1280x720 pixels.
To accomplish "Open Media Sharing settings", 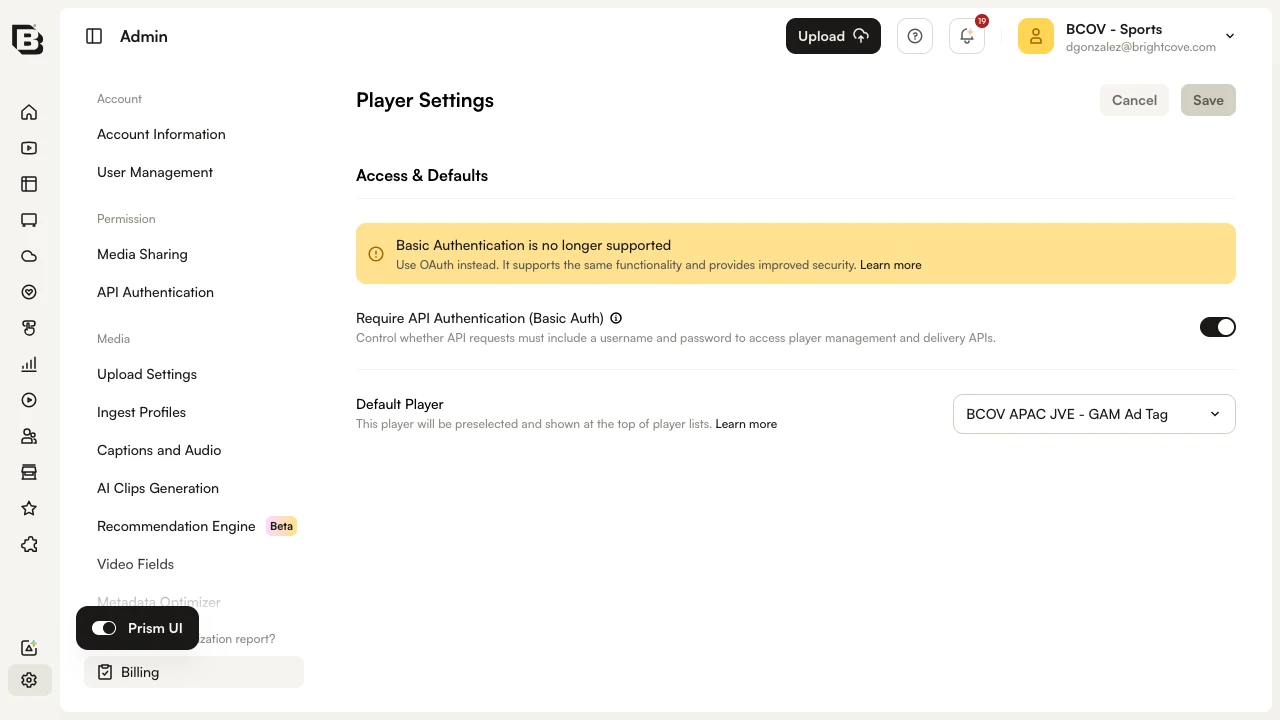I will pyautogui.click(x=142, y=254).
